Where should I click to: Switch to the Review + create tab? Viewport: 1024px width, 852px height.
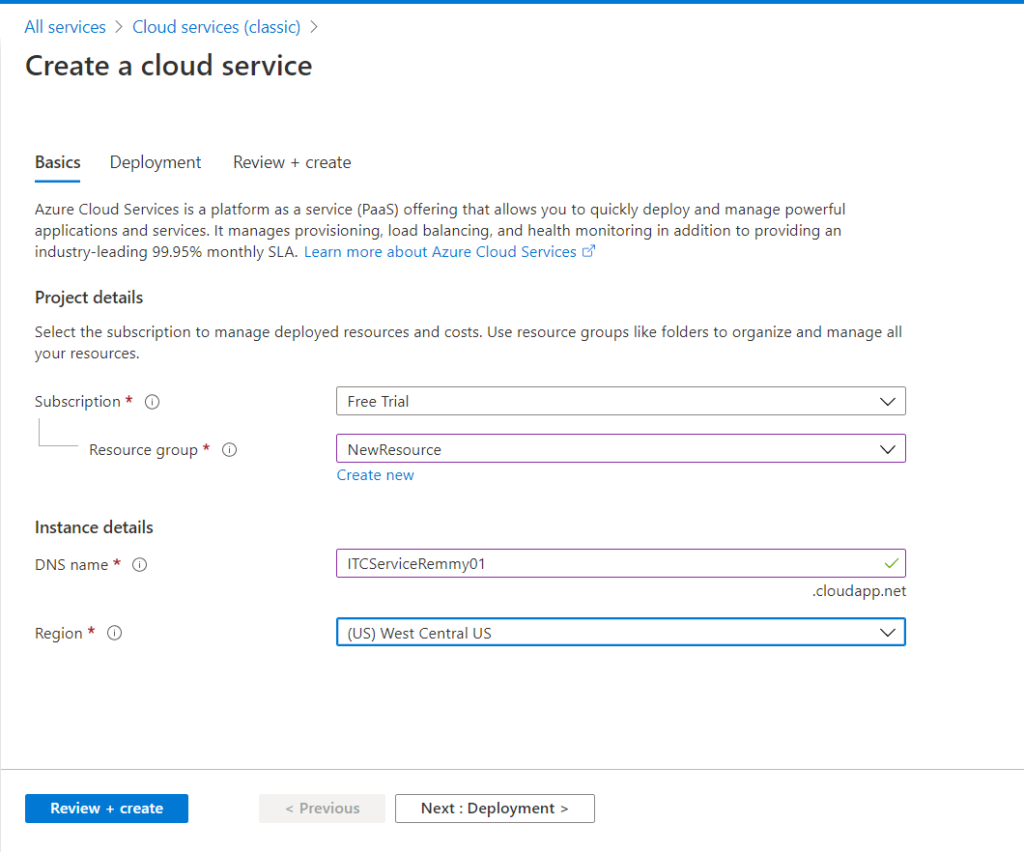click(292, 162)
